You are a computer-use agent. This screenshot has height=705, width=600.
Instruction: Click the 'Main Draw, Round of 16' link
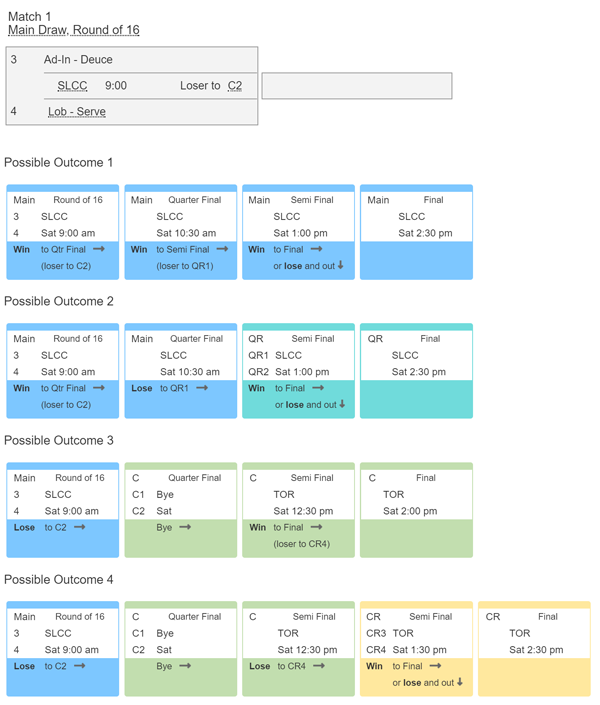74,30
